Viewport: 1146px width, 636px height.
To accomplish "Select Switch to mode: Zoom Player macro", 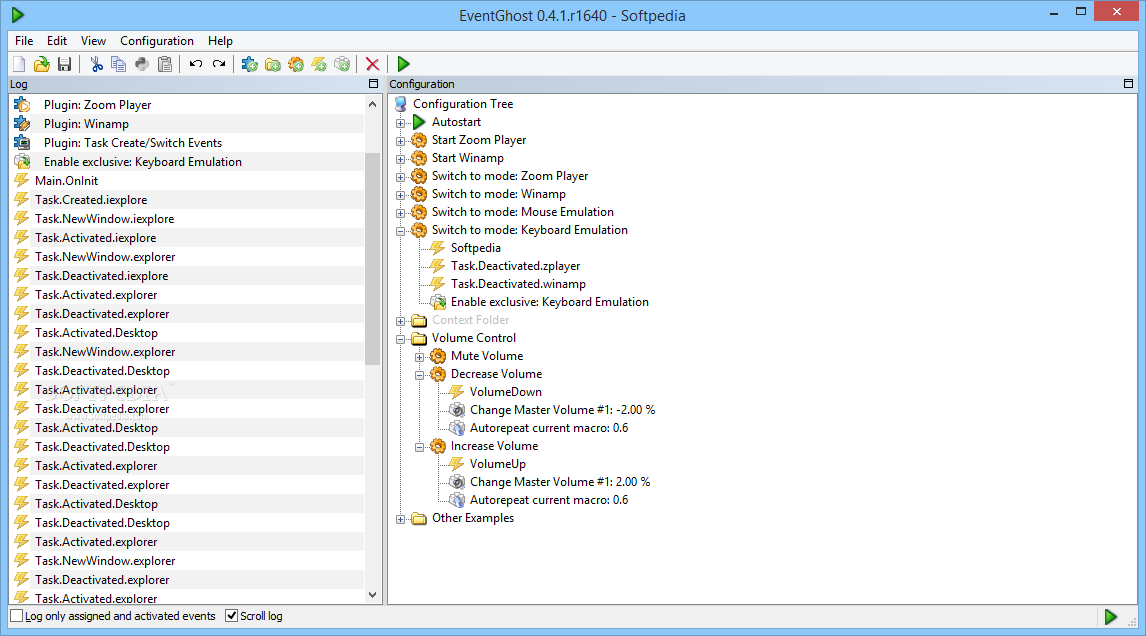I will coord(510,176).
